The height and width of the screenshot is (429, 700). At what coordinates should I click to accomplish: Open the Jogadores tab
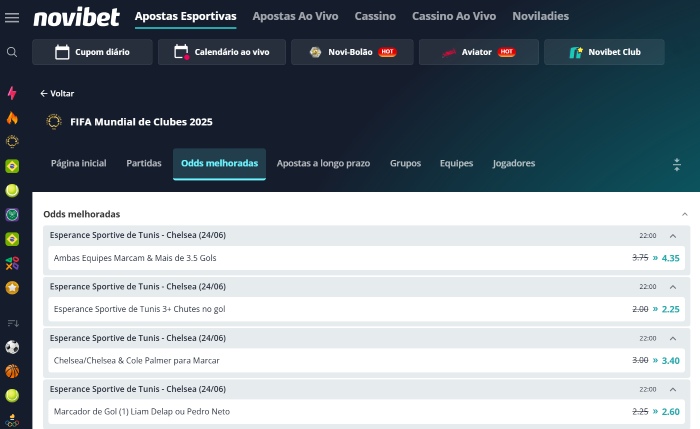[x=514, y=163]
